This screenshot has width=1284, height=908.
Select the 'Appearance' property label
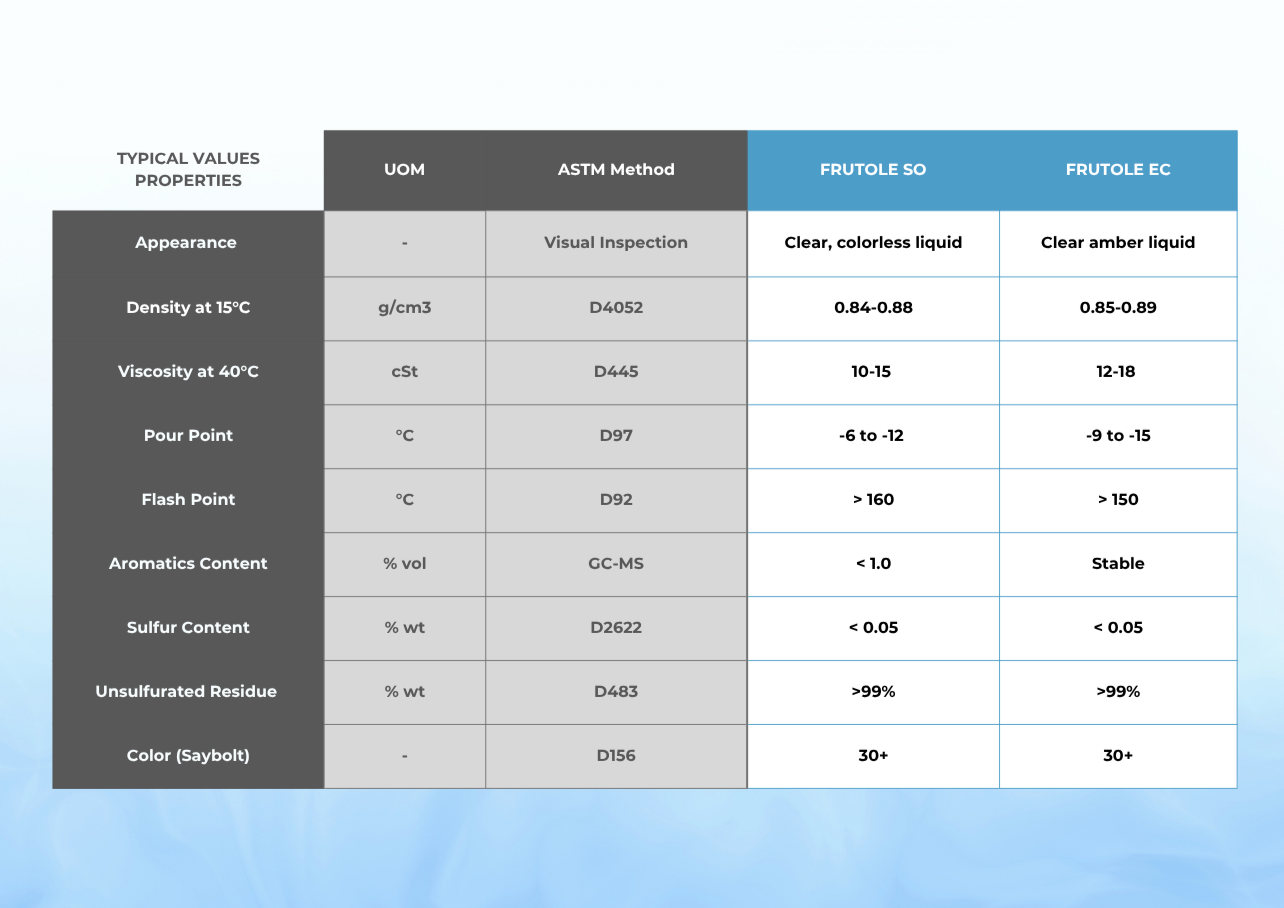(186, 243)
